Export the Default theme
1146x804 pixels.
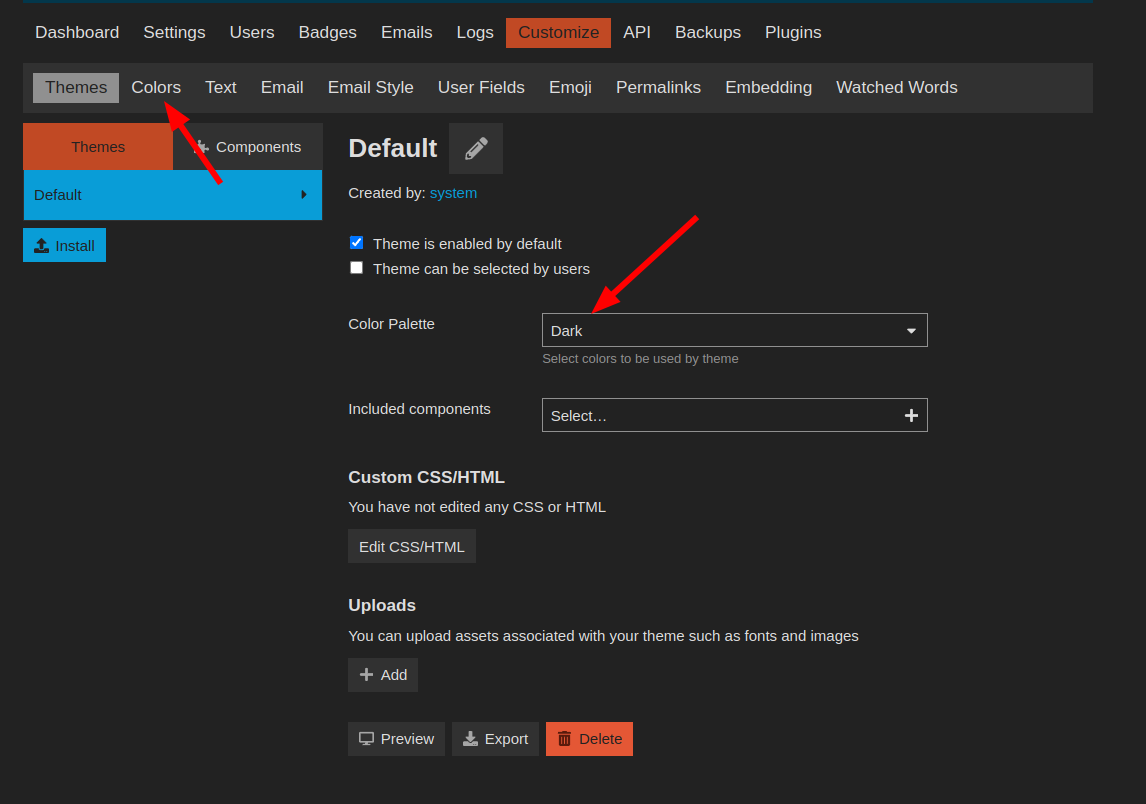495,739
